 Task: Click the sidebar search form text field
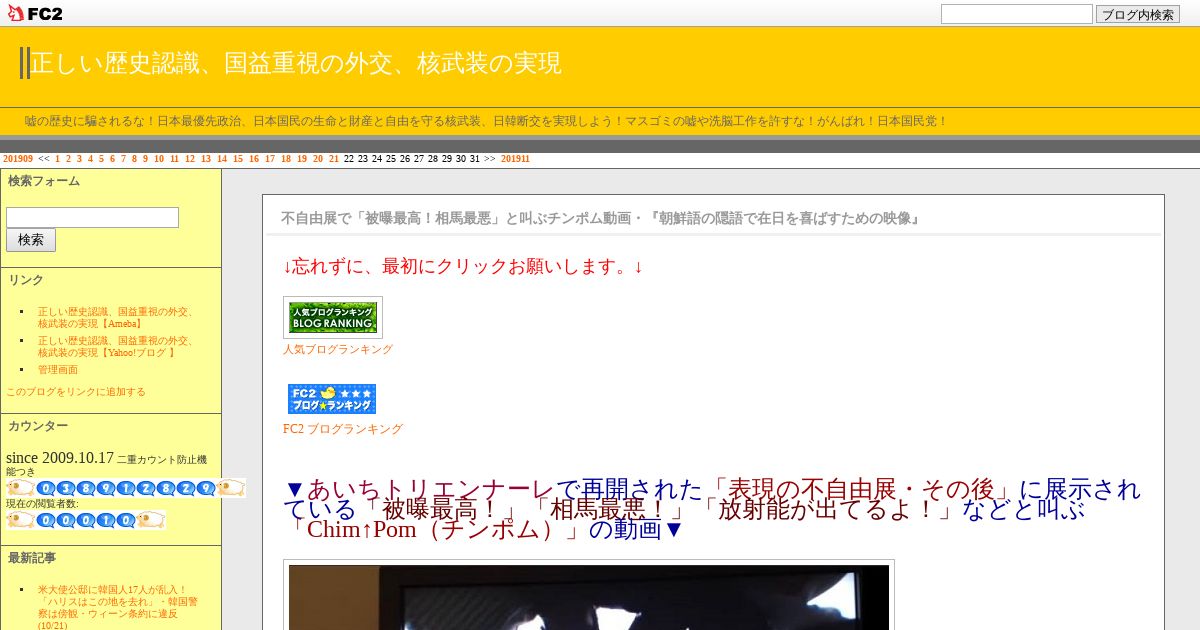click(x=92, y=217)
